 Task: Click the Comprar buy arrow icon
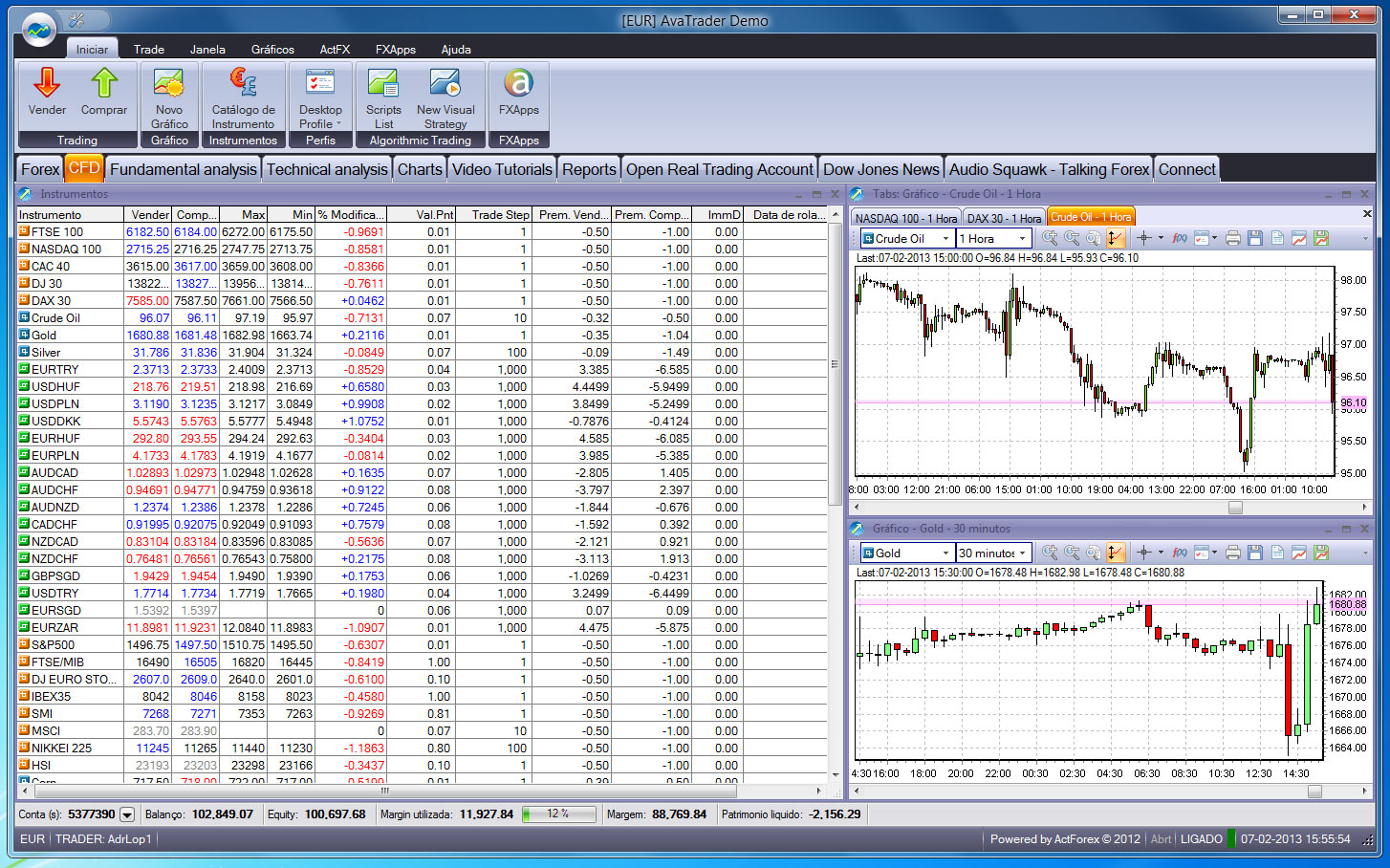(x=104, y=83)
